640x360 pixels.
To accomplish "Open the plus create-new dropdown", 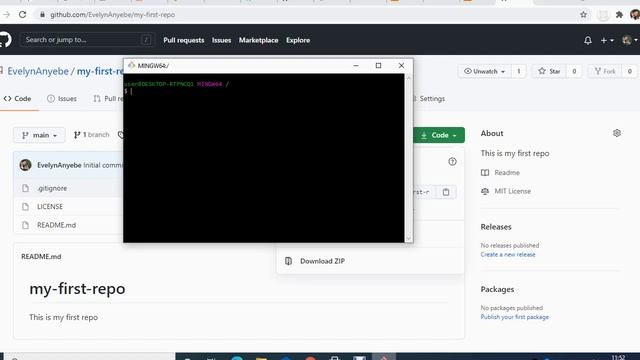I will tap(607, 40).
